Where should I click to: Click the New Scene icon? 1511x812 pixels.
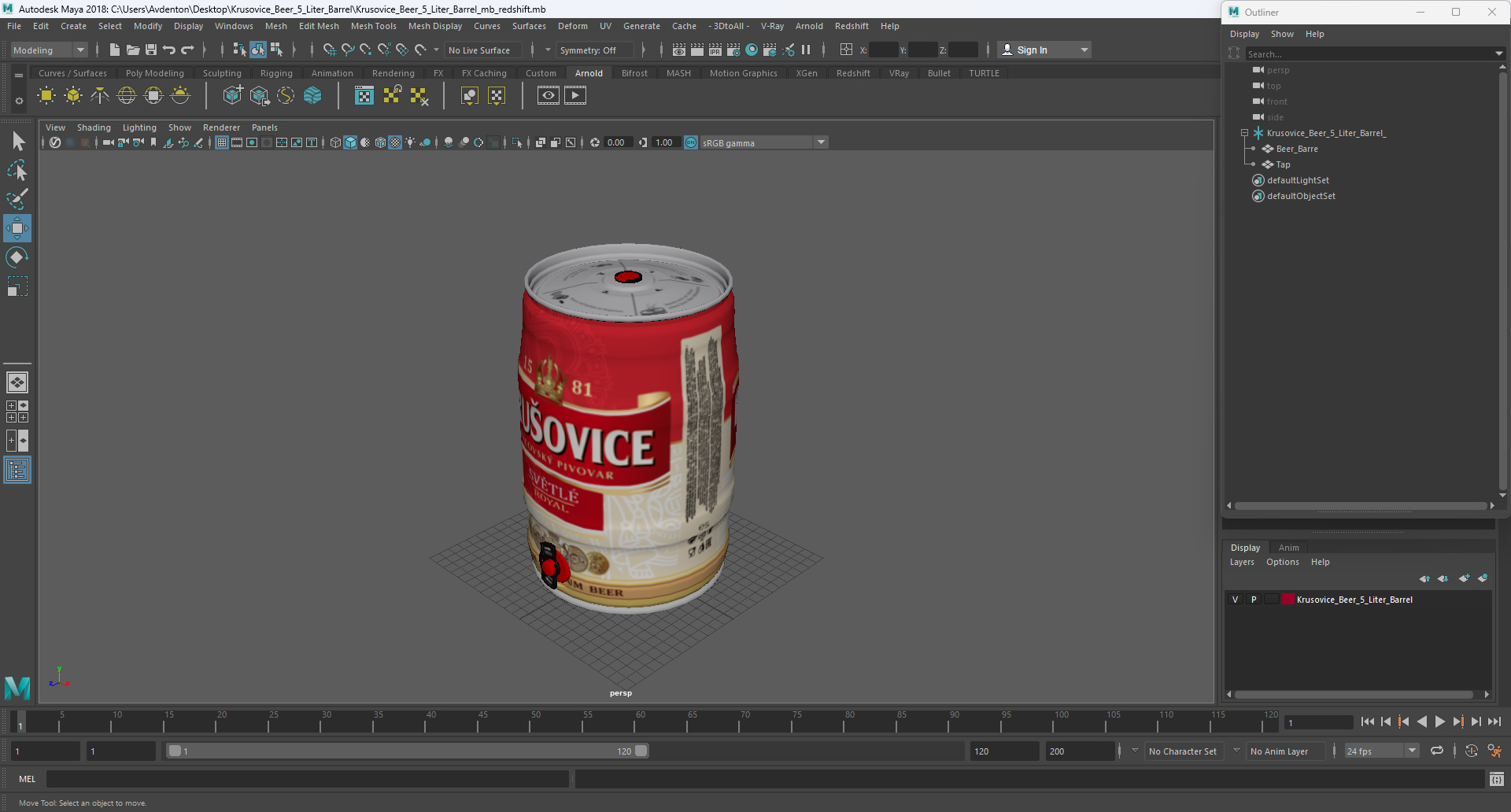114,50
